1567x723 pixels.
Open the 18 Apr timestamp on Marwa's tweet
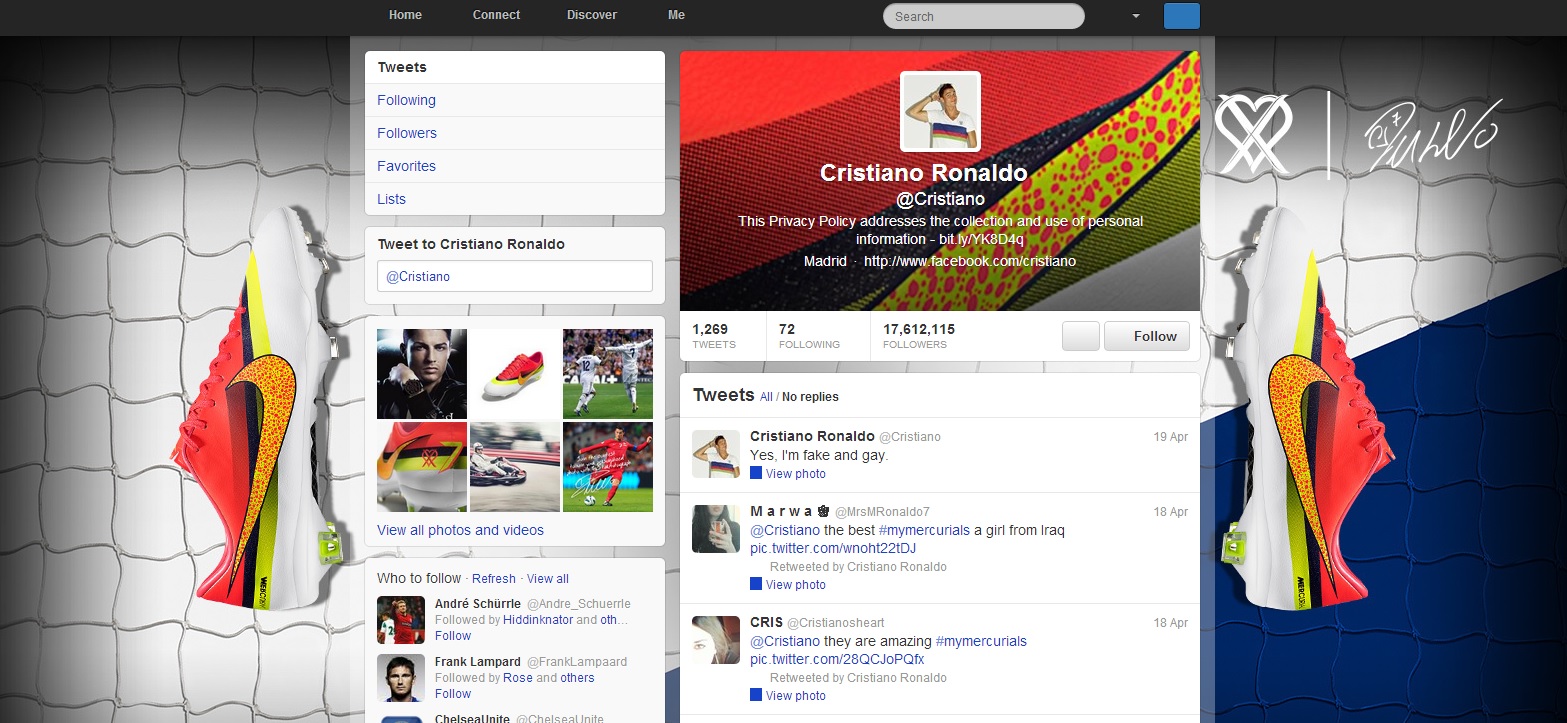pos(1170,512)
